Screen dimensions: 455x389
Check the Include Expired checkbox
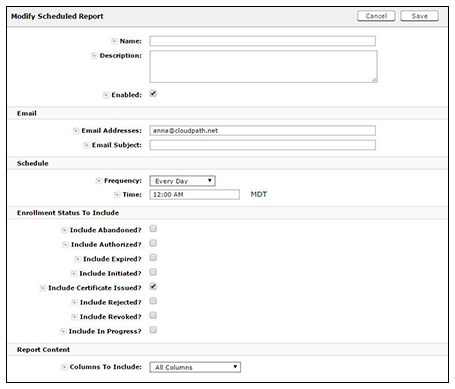[153, 258]
